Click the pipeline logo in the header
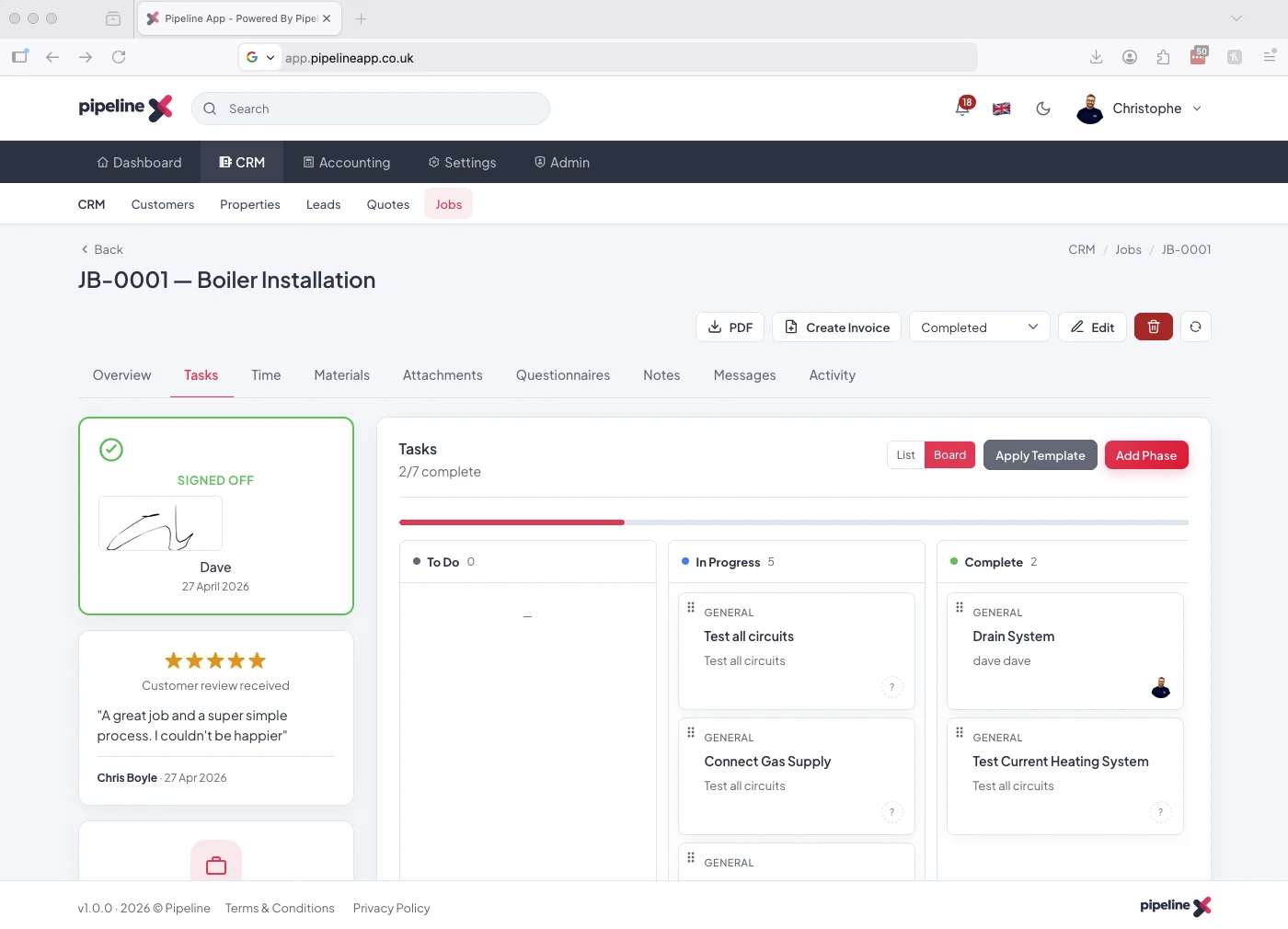Image resolution: width=1288 pixels, height=929 pixels. pos(126,108)
